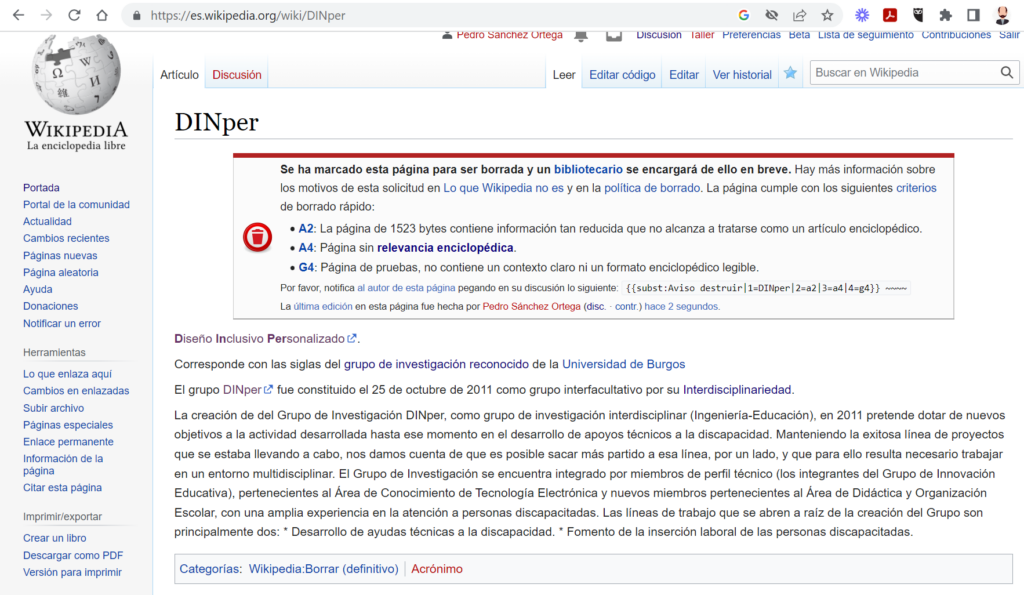Bookmark page with star in address bar
1024x595 pixels.
827,15
